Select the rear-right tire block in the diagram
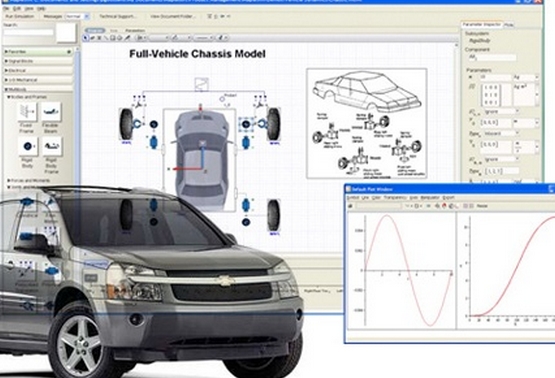 point(274,215)
